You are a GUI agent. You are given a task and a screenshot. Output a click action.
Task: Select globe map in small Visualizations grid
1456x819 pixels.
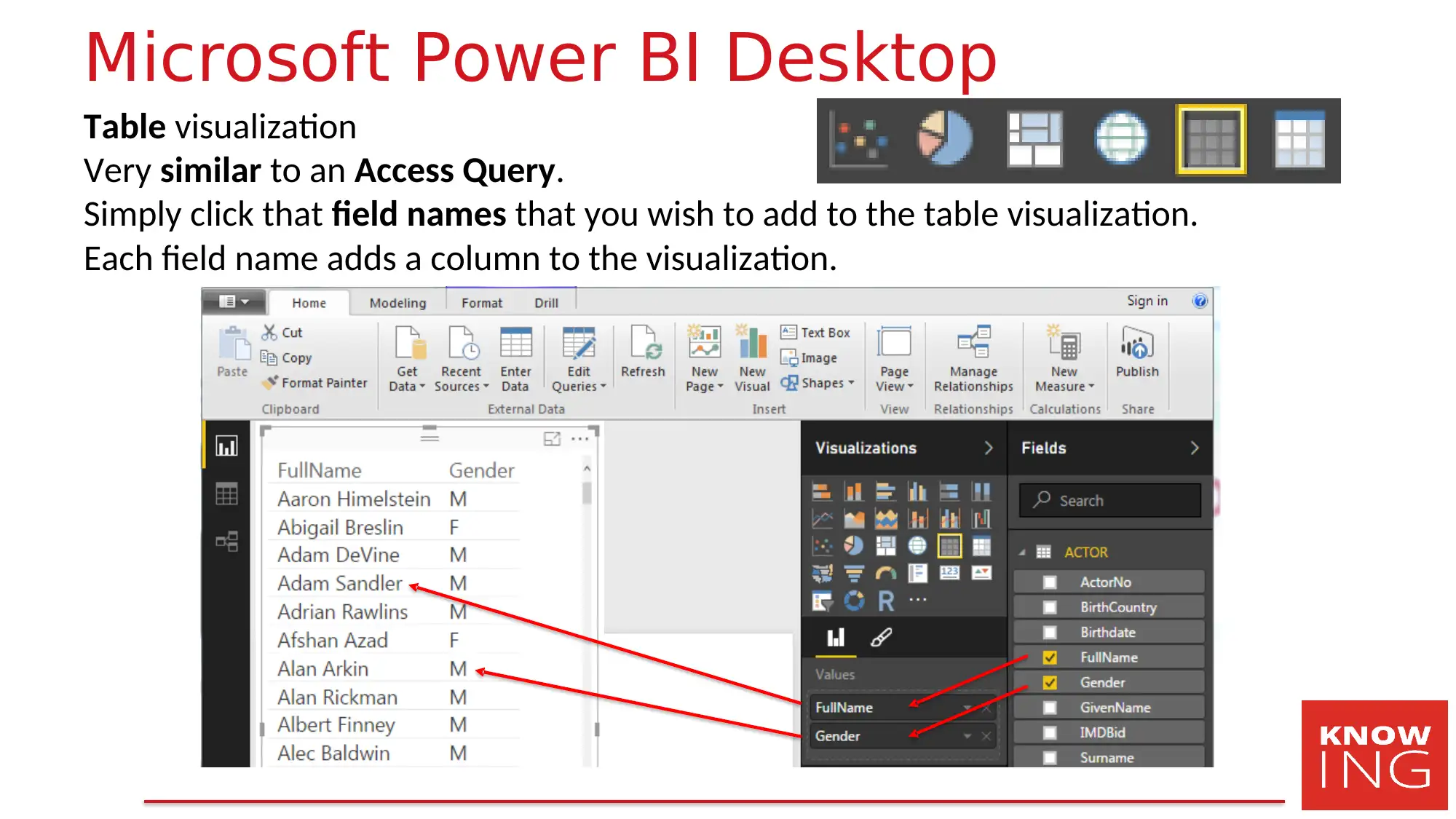[917, 546]
